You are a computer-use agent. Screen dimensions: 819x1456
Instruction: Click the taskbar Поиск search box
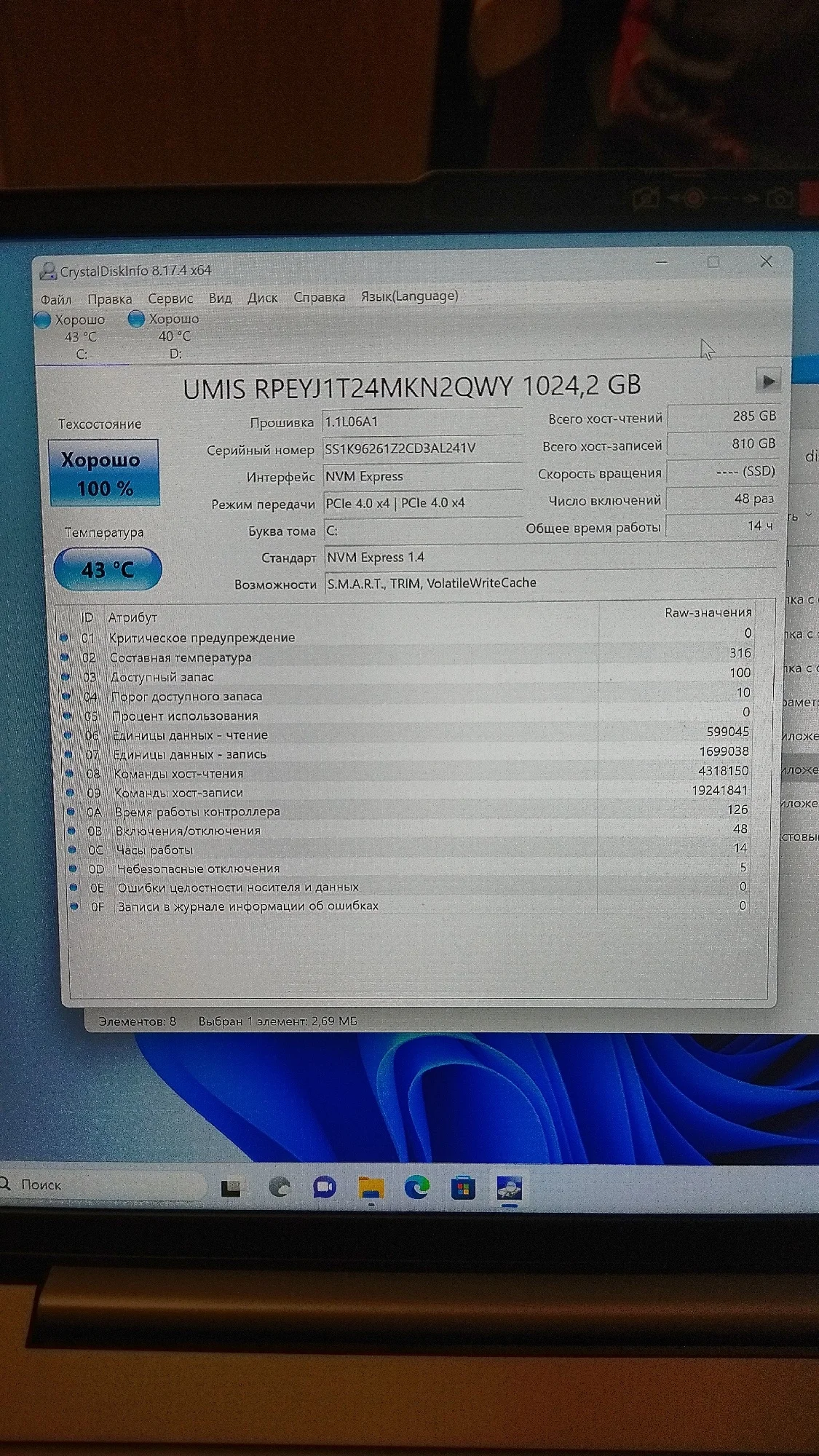pyautogui.click(x=102, y=1185)
